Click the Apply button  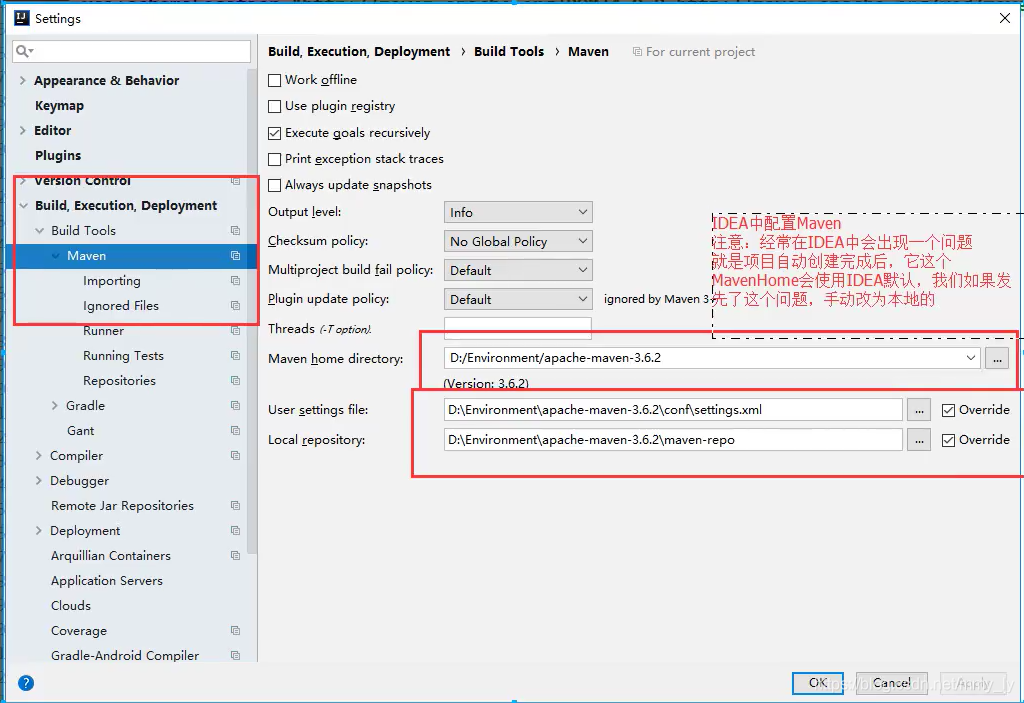(x=974, y=683)
